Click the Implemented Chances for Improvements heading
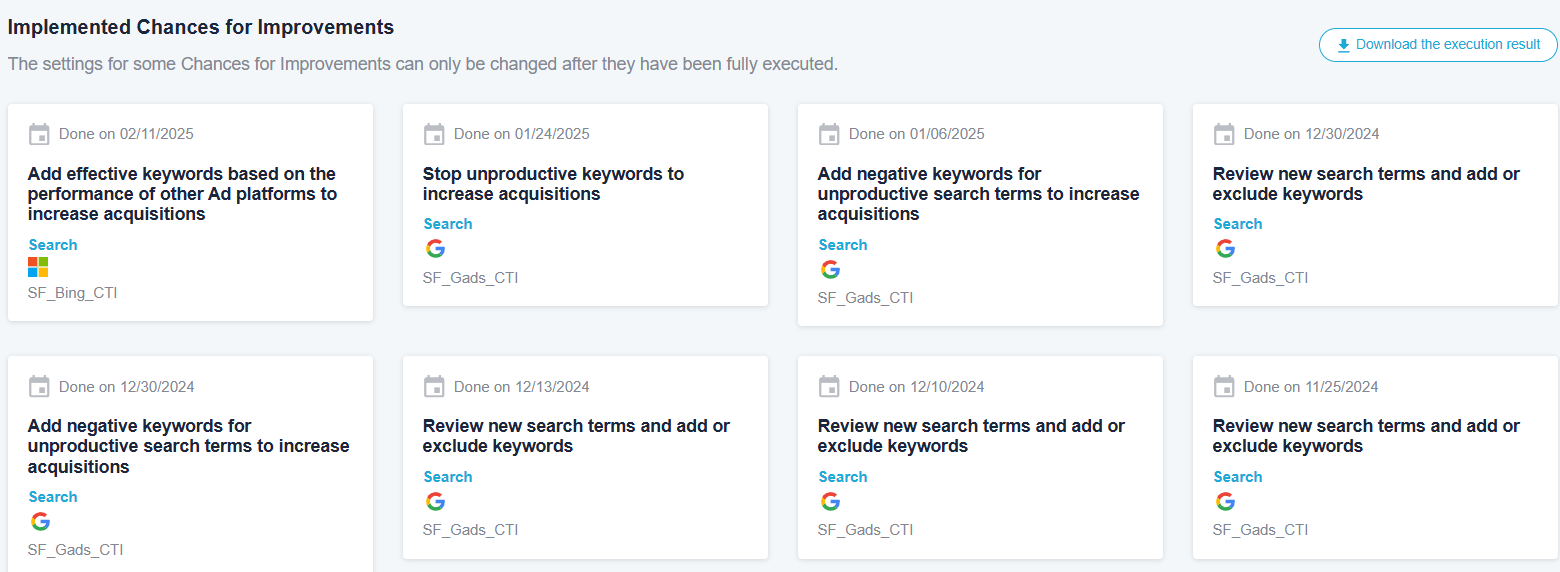 pyautogui.click(x=201, y=28)
